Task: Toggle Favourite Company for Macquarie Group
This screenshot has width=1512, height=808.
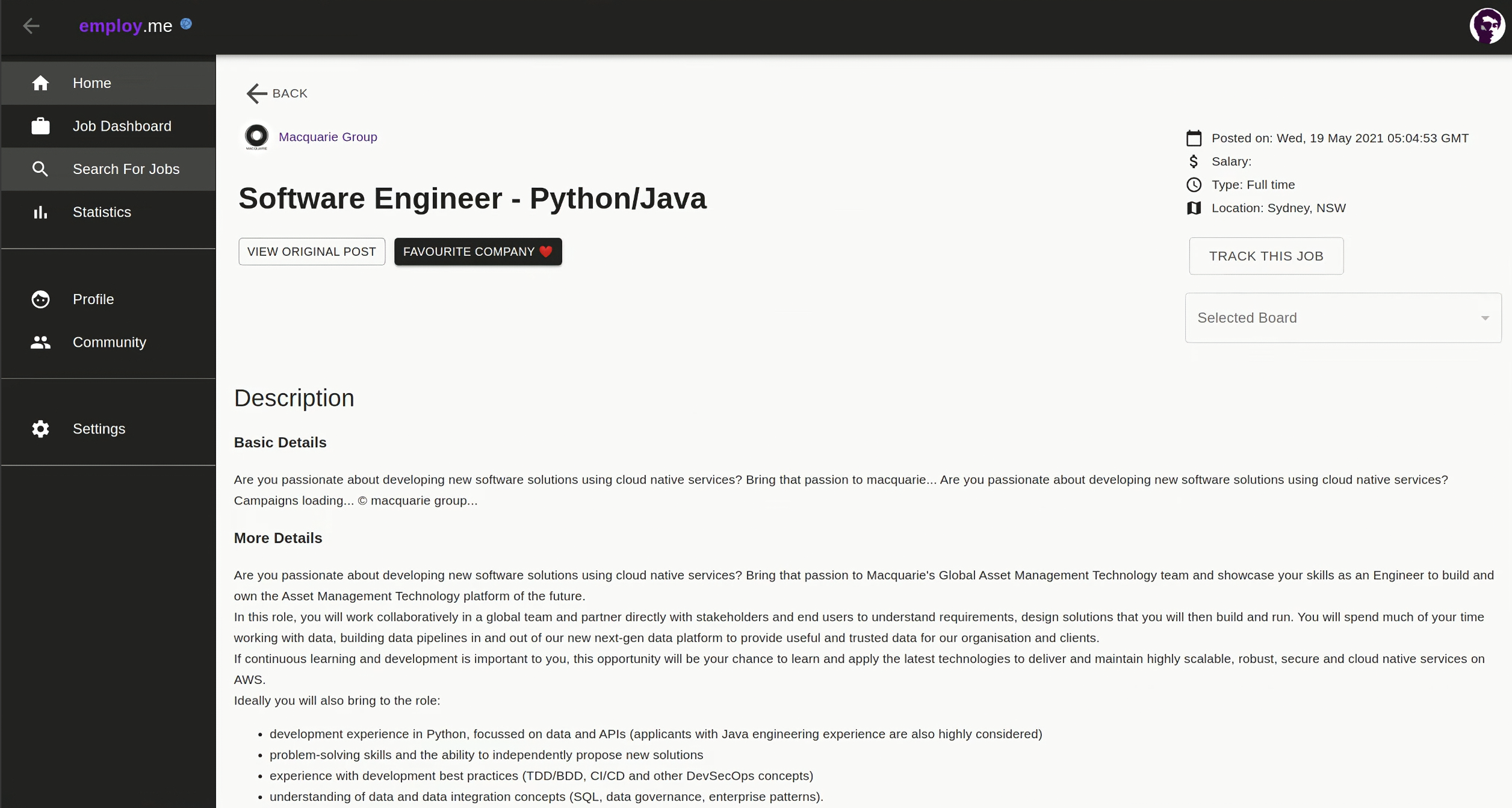Action: pos(477,251)
